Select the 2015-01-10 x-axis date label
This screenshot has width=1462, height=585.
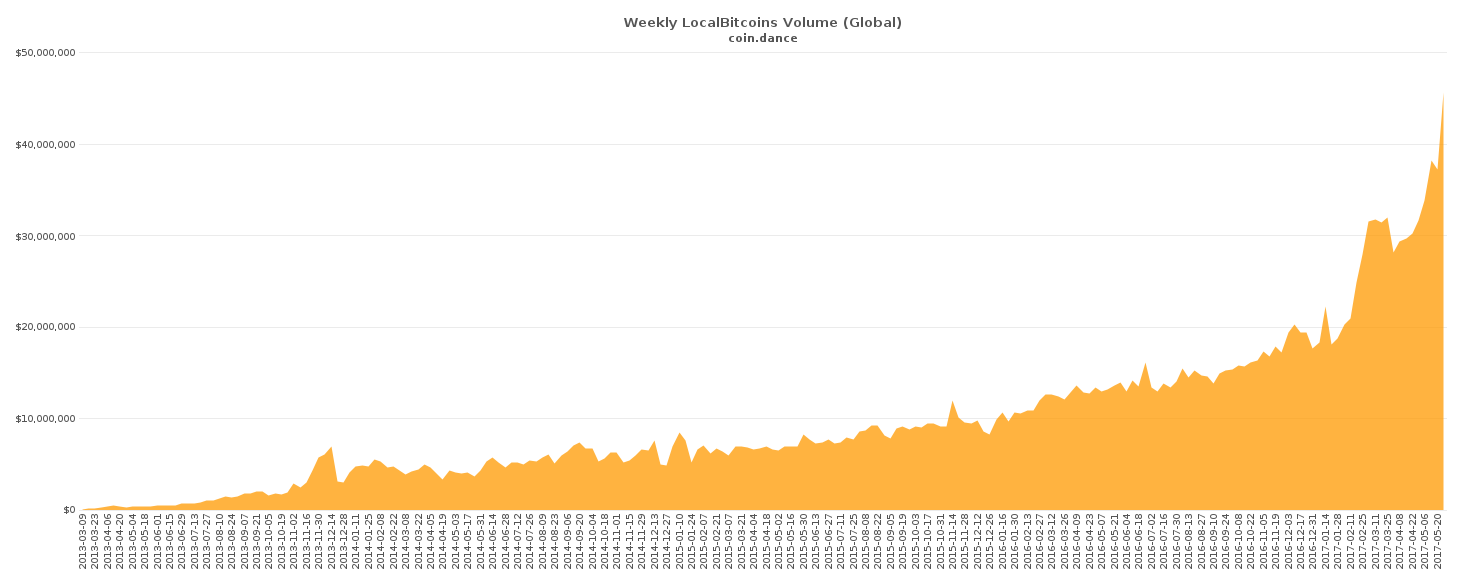(680, 542)
